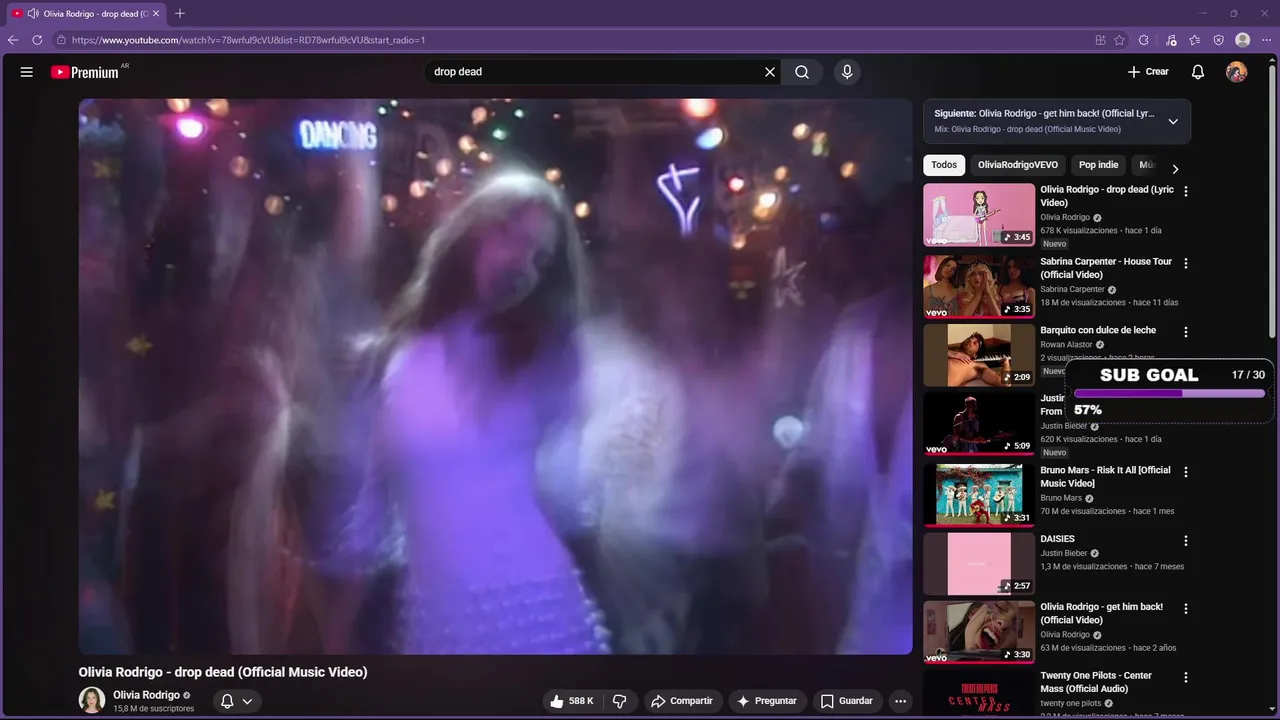Open options for drop dead Lyric Video

1186,191
